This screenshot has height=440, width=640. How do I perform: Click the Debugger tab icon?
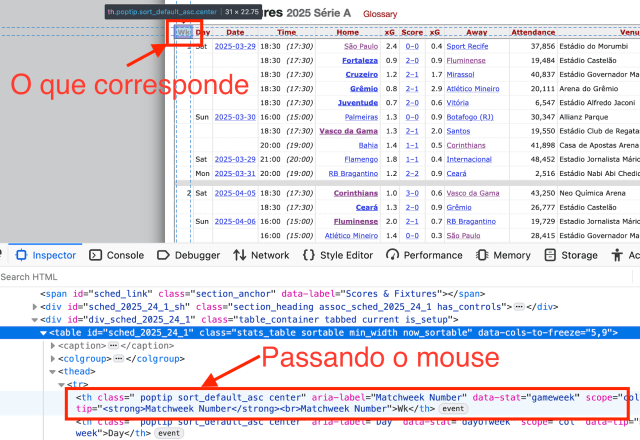click(x=163, y=255)
